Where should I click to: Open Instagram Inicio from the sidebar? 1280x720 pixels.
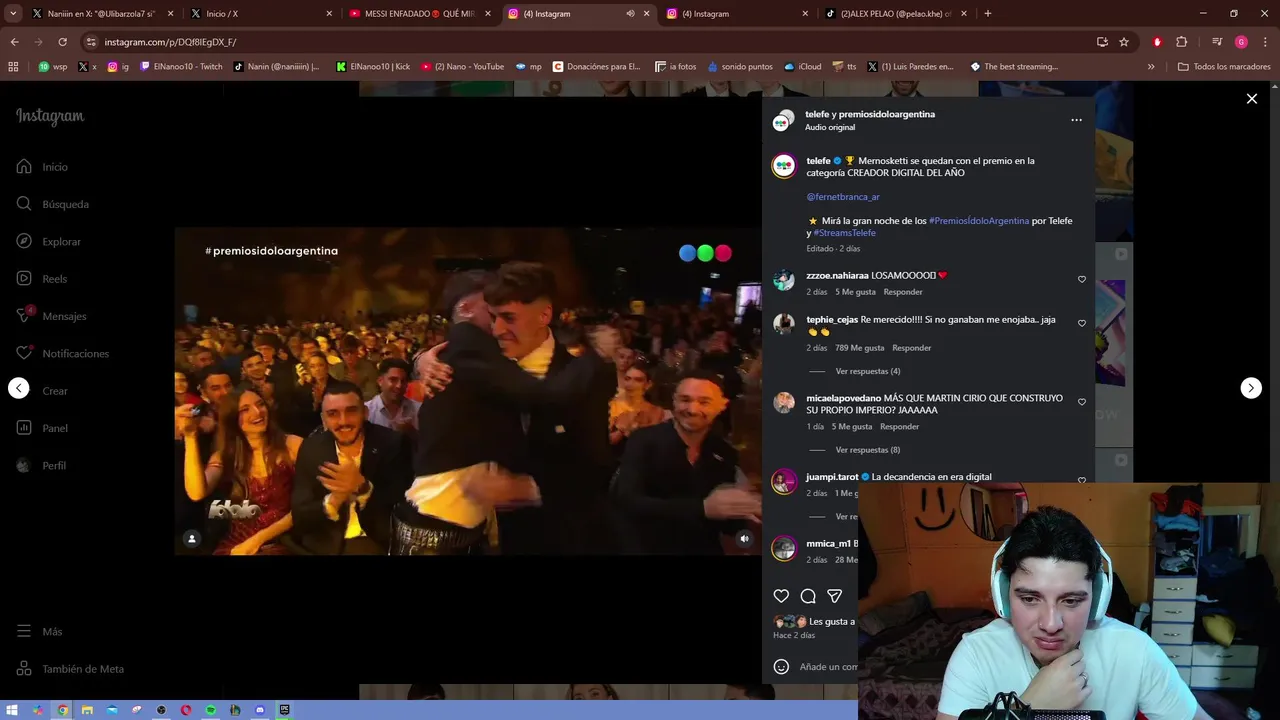pos(42,167)
